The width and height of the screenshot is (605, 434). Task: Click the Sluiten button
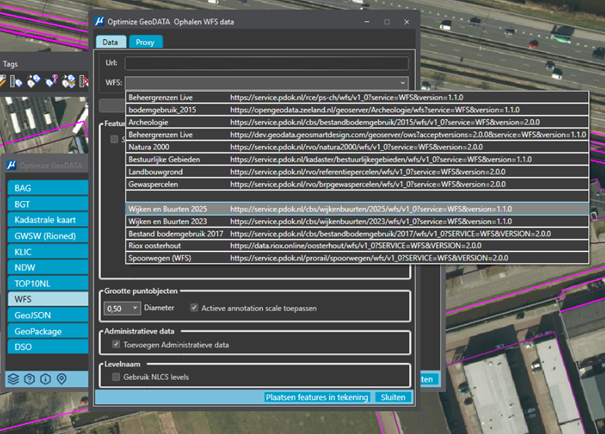393,397
